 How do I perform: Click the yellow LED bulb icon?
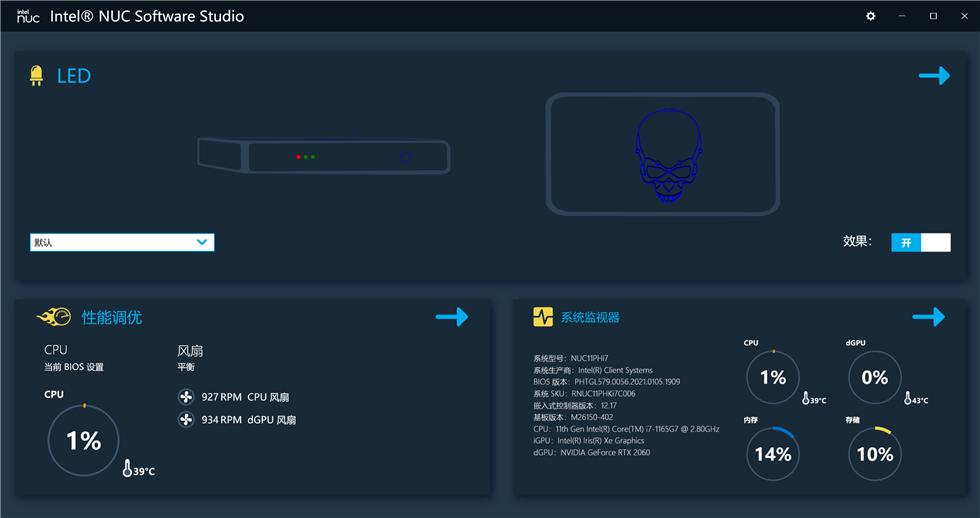coord(36,76)
